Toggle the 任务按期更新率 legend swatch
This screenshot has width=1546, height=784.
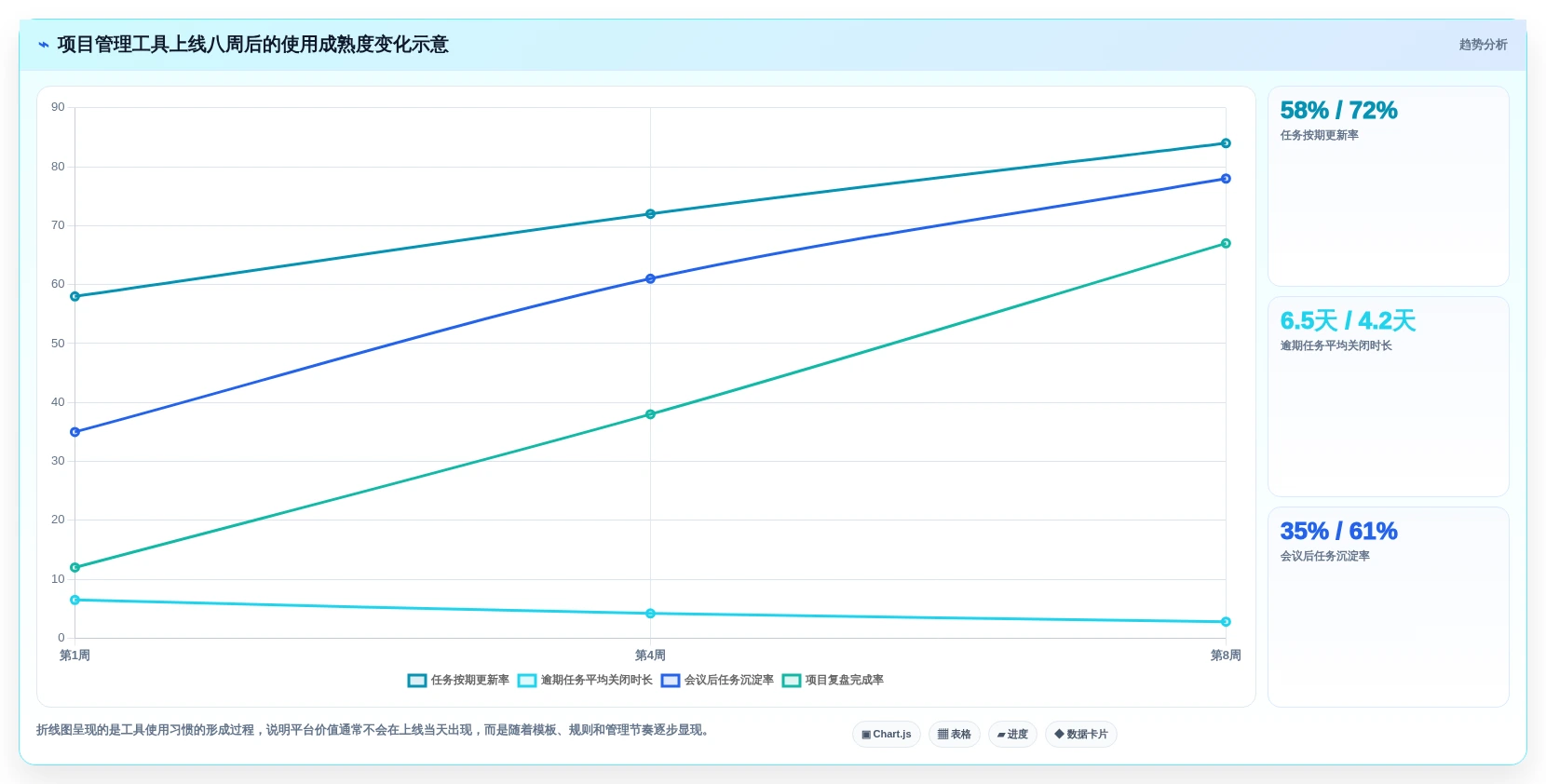coord(417,681)
